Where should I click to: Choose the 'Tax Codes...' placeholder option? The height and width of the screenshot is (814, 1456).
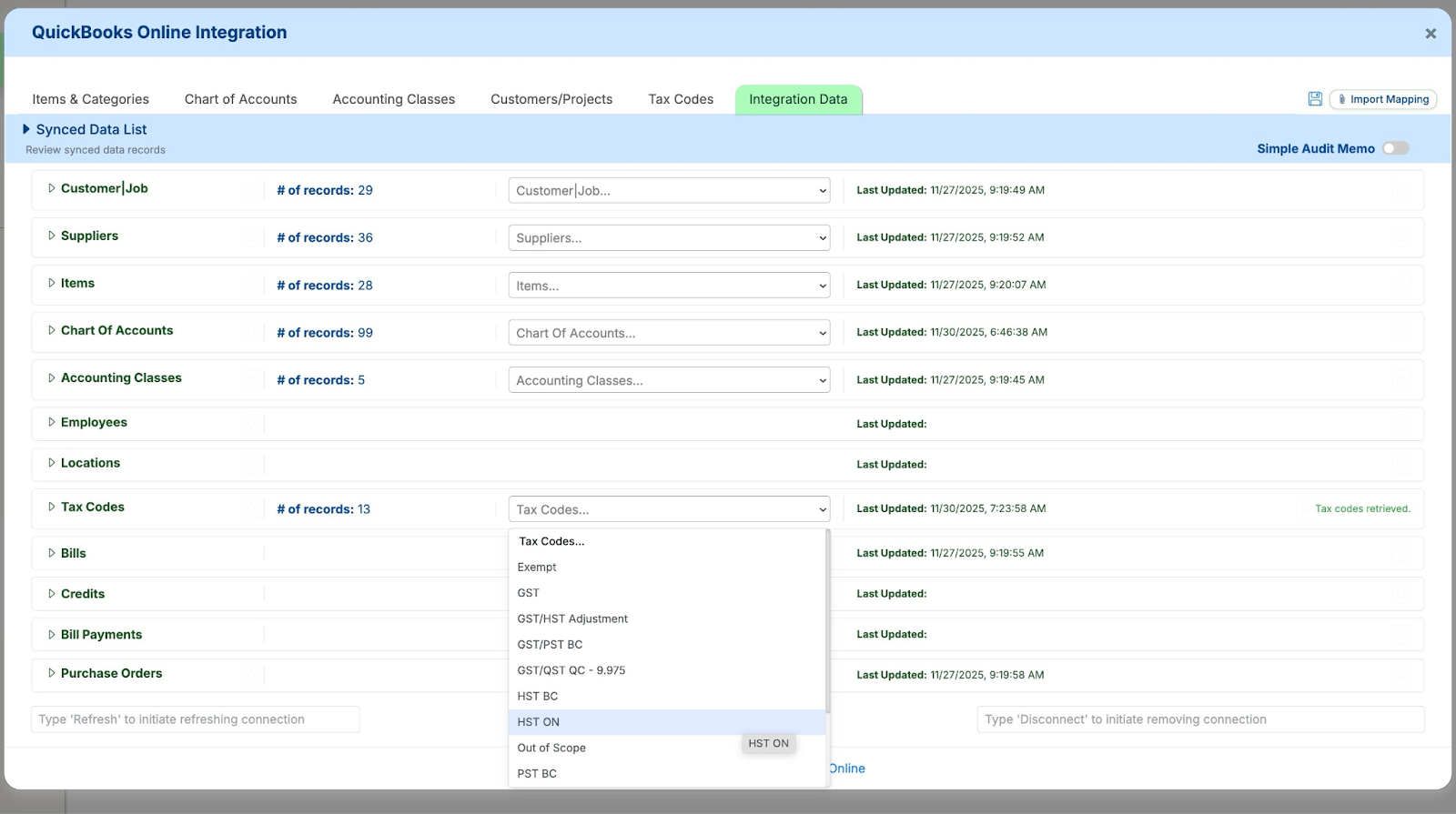point(667,541)
